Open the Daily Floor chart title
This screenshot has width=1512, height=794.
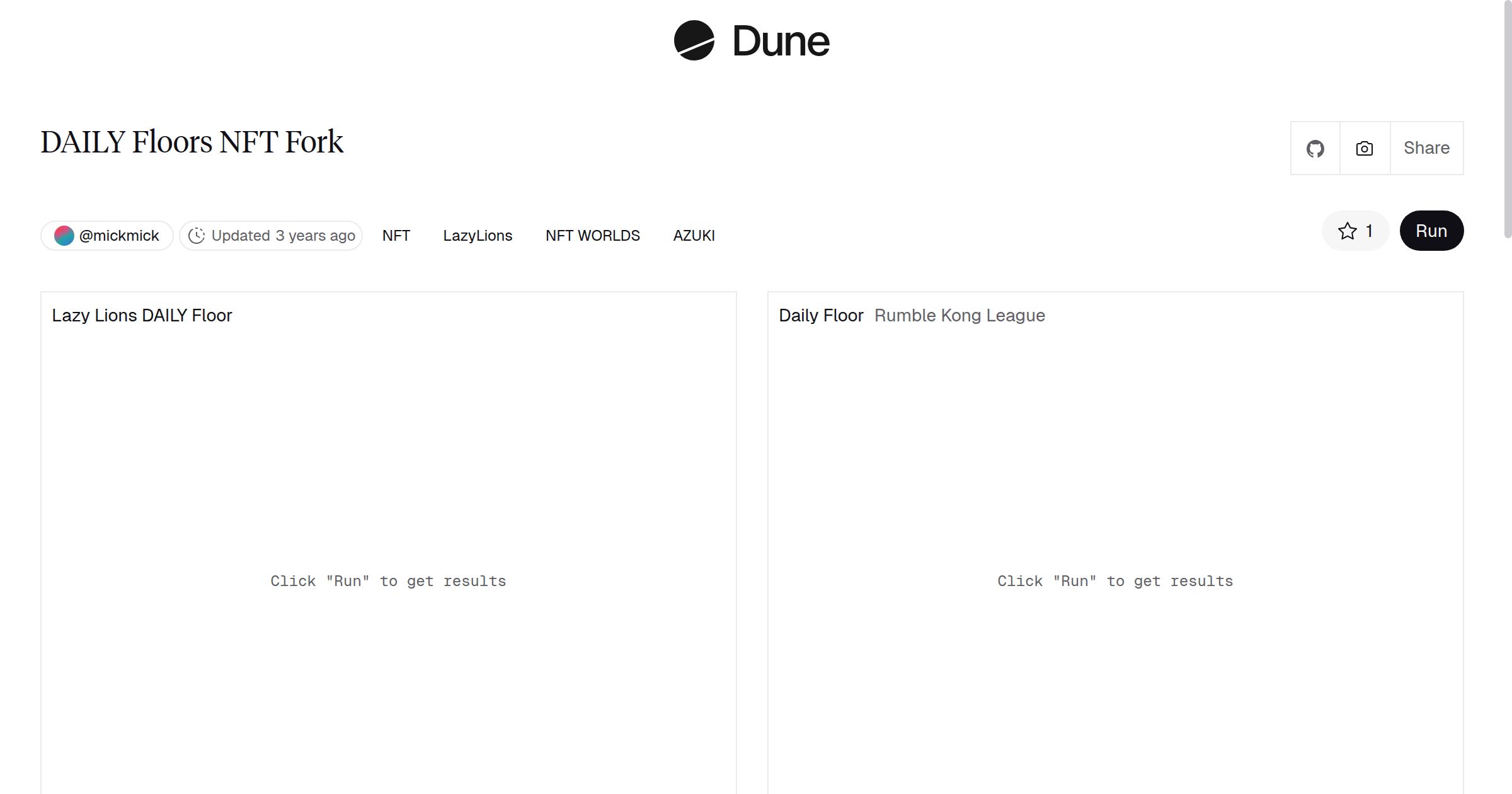820,315
